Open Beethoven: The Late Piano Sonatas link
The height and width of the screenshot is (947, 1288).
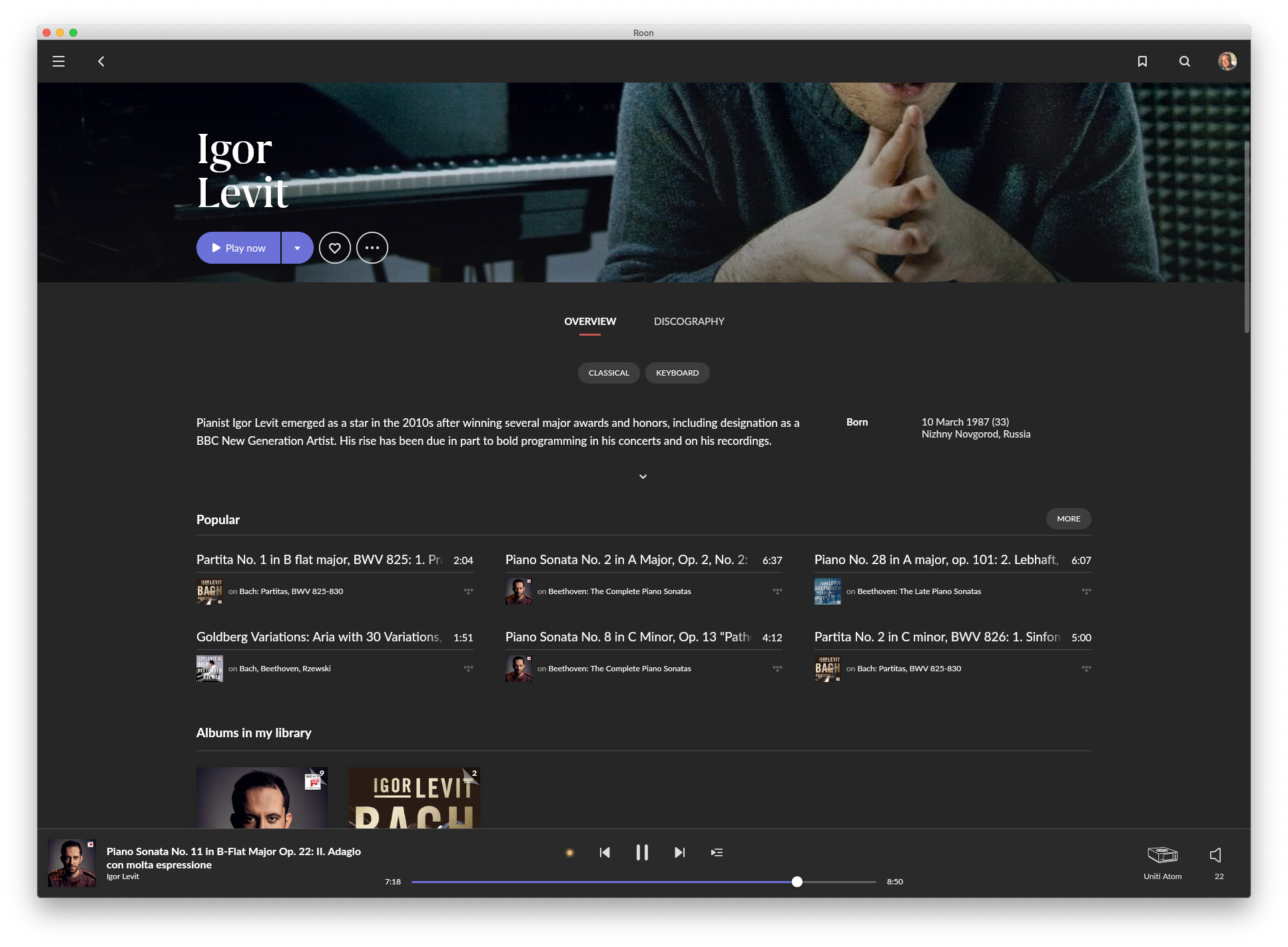919,591
